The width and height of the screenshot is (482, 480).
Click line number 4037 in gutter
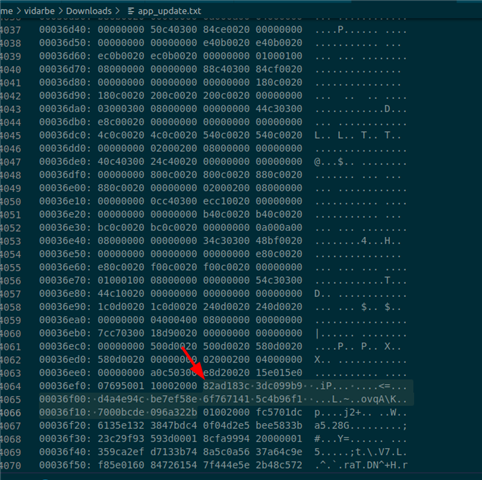click(x=10, y=30)
